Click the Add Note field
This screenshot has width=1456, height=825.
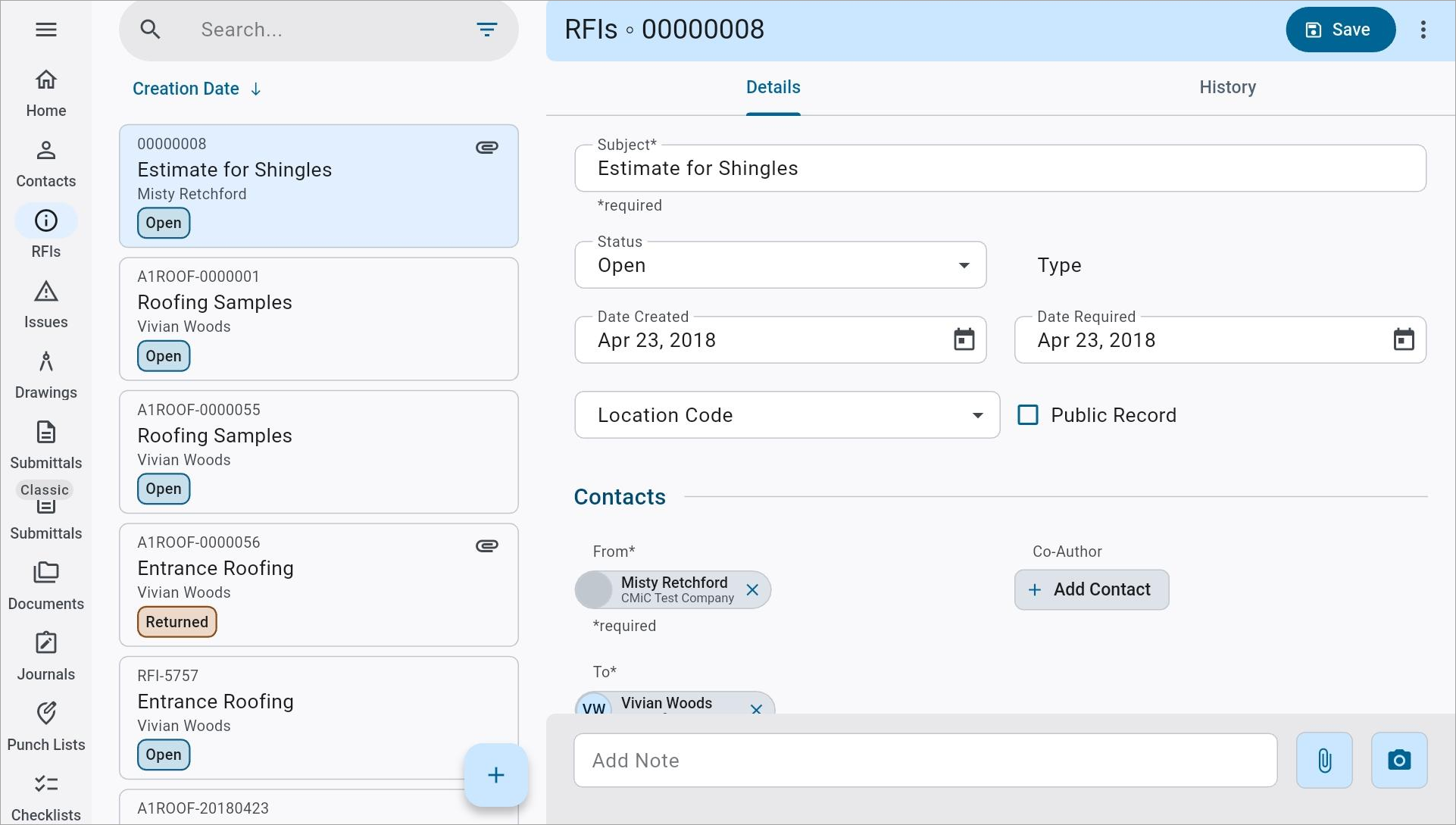pyautogui.click(x=925, y=760)
